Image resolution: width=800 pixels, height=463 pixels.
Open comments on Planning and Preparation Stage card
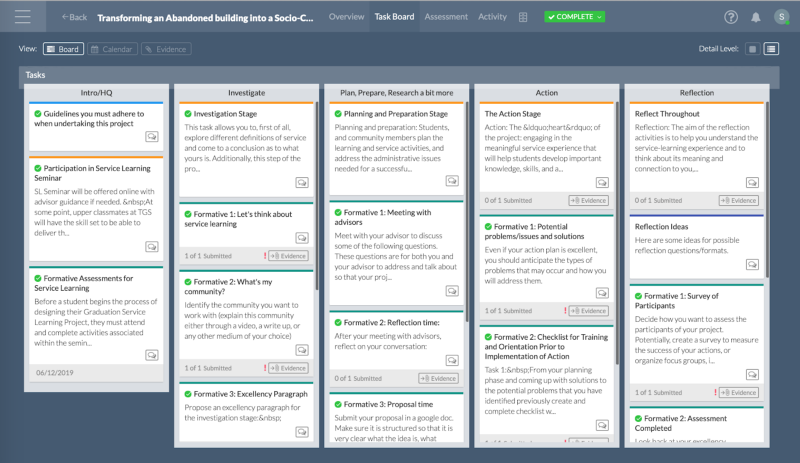[452, 183]
